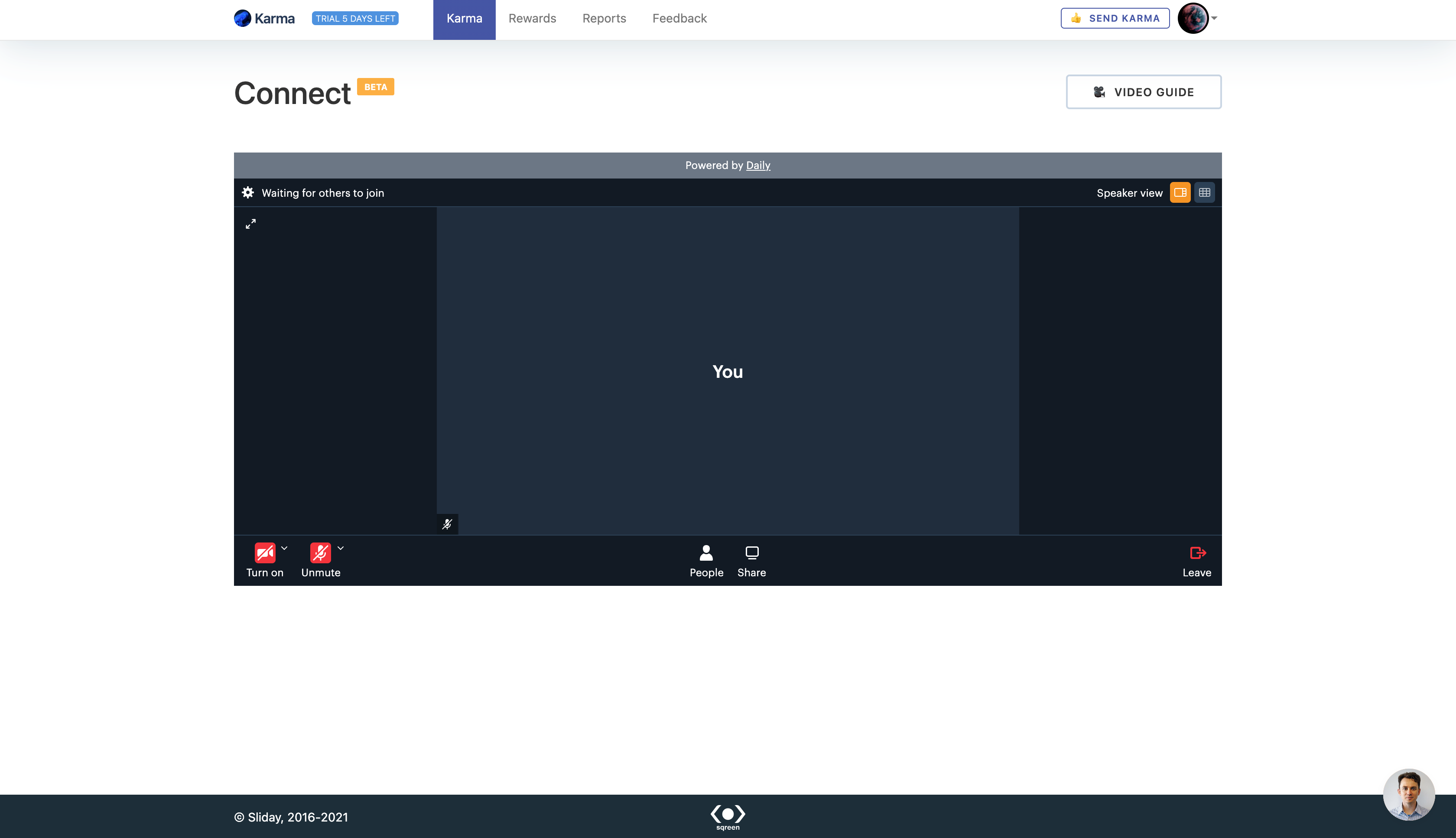Click the Send Karma button
Viewport: 1456px width, 838px height.
coord(1115,19)
